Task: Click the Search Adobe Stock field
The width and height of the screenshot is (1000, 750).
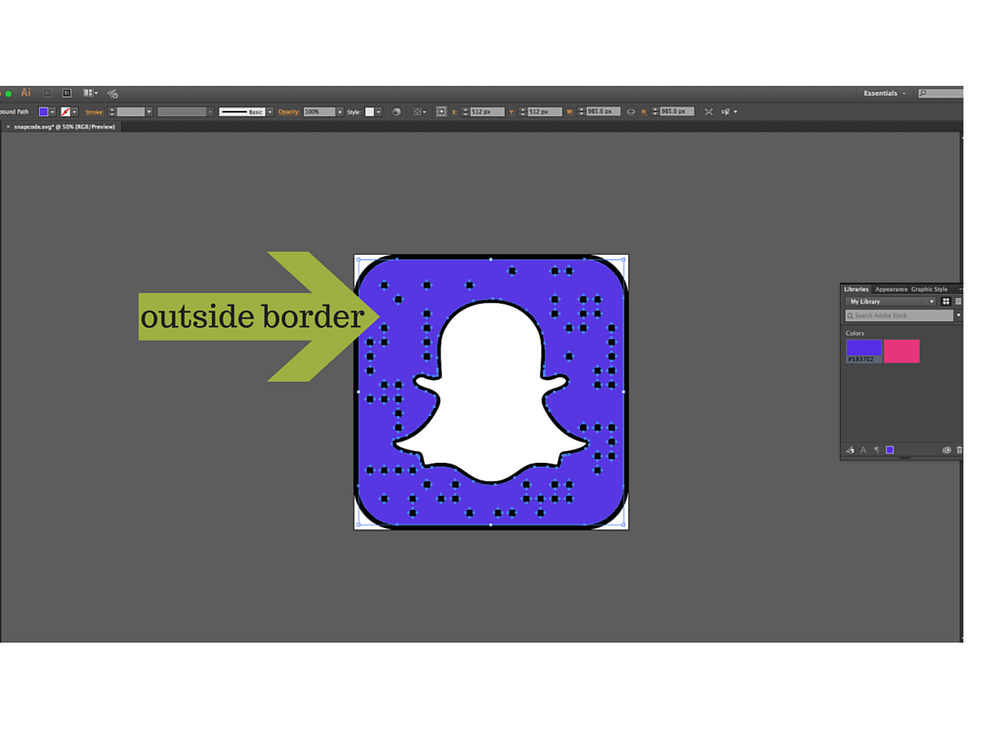Action: tap(899, 316)
